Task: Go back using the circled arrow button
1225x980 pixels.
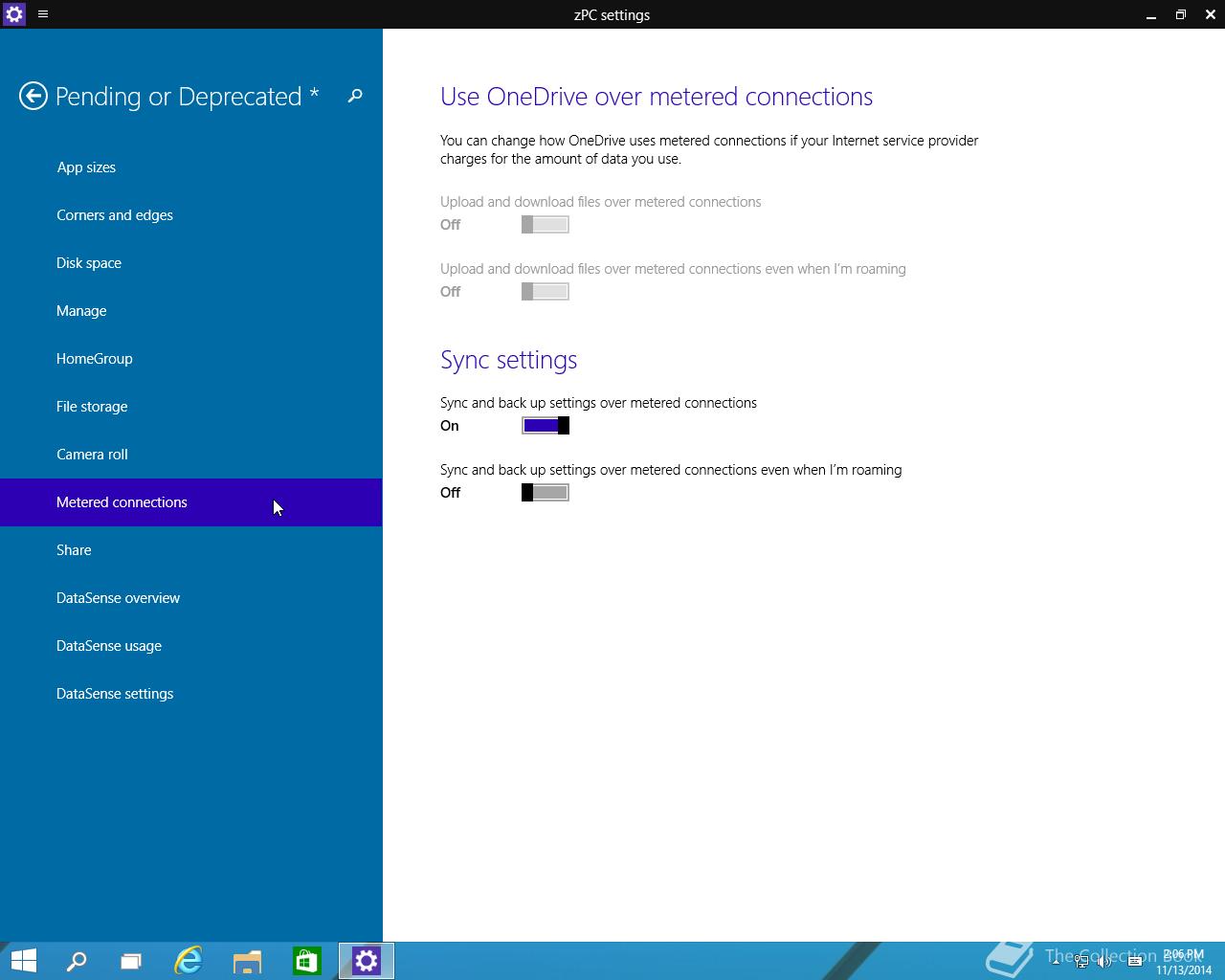Action: click(33, 96)
